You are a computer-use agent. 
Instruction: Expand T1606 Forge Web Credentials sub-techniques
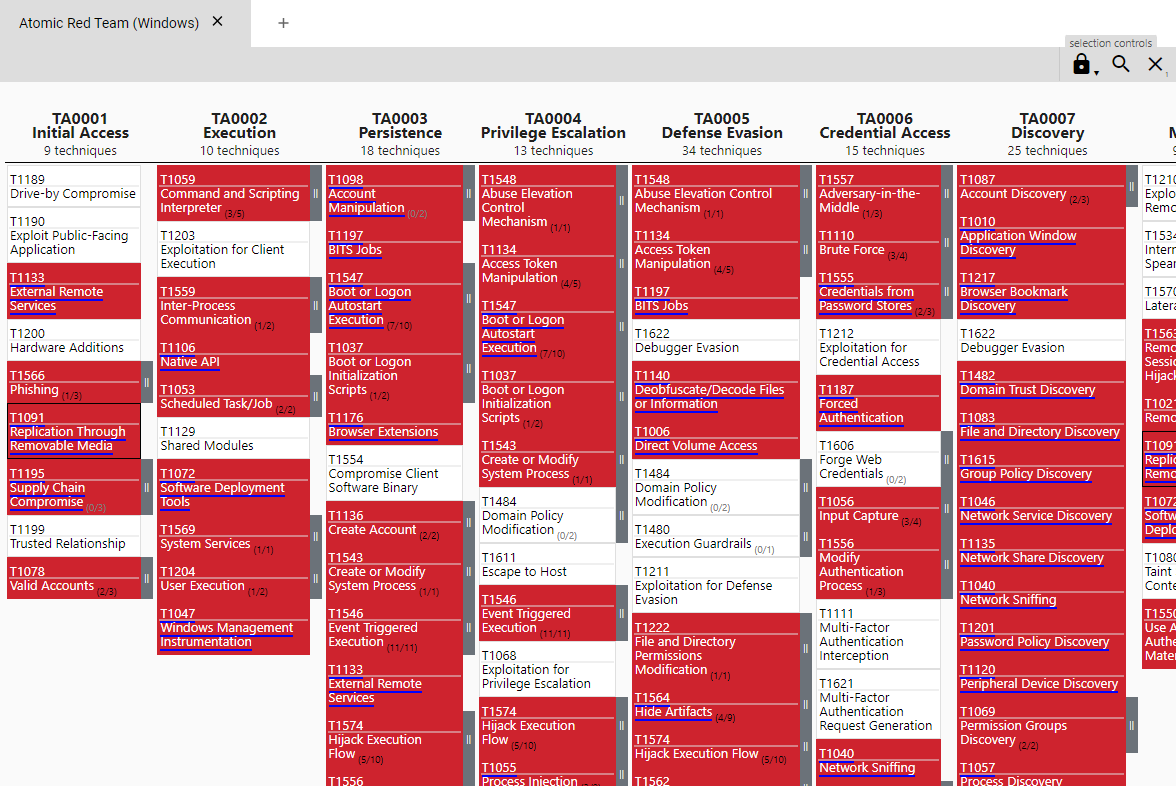[946, 459]
